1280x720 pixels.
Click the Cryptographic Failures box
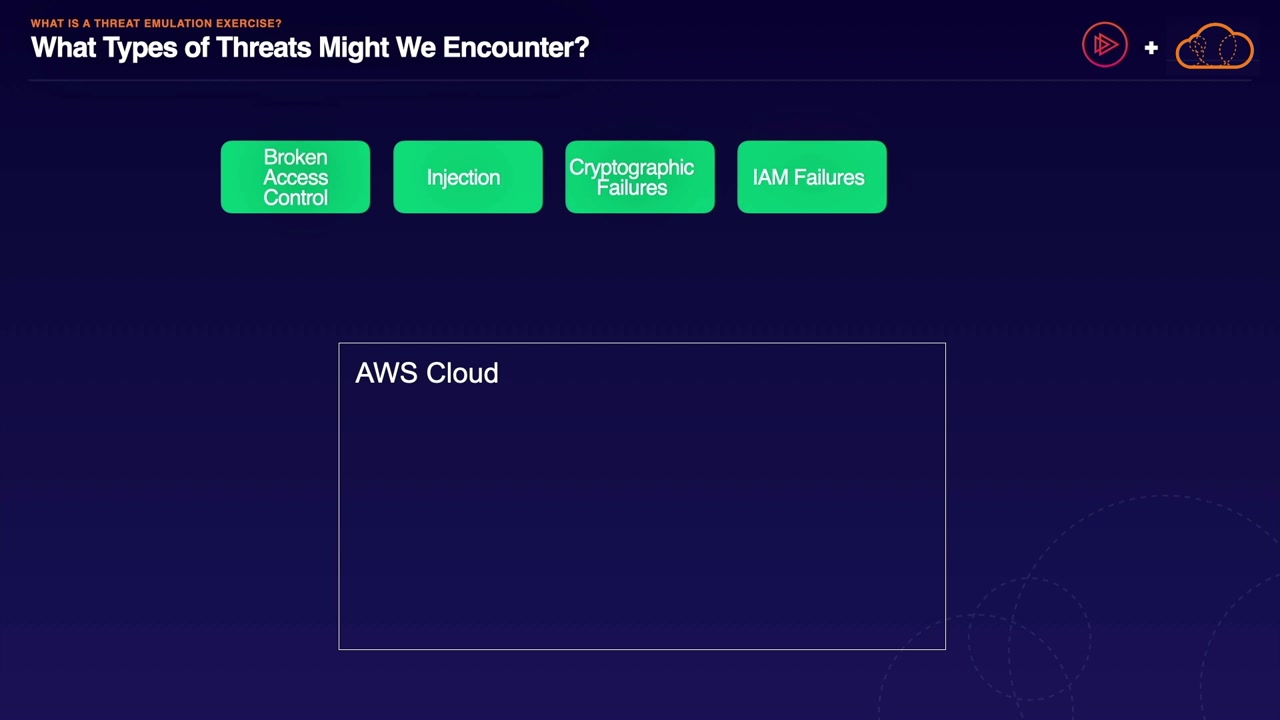tap(640, 177)
